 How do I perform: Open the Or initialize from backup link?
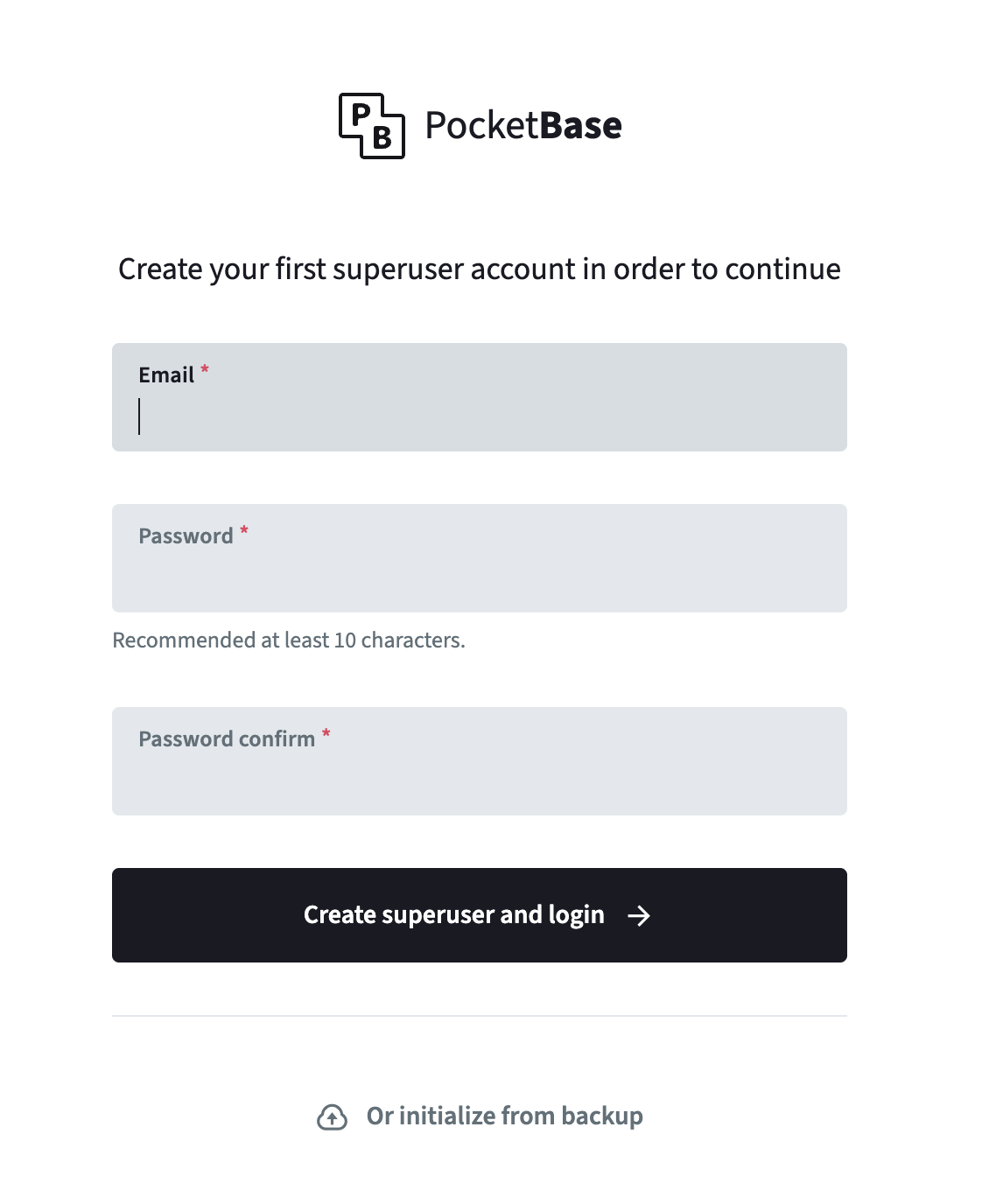pos(504,1116)
